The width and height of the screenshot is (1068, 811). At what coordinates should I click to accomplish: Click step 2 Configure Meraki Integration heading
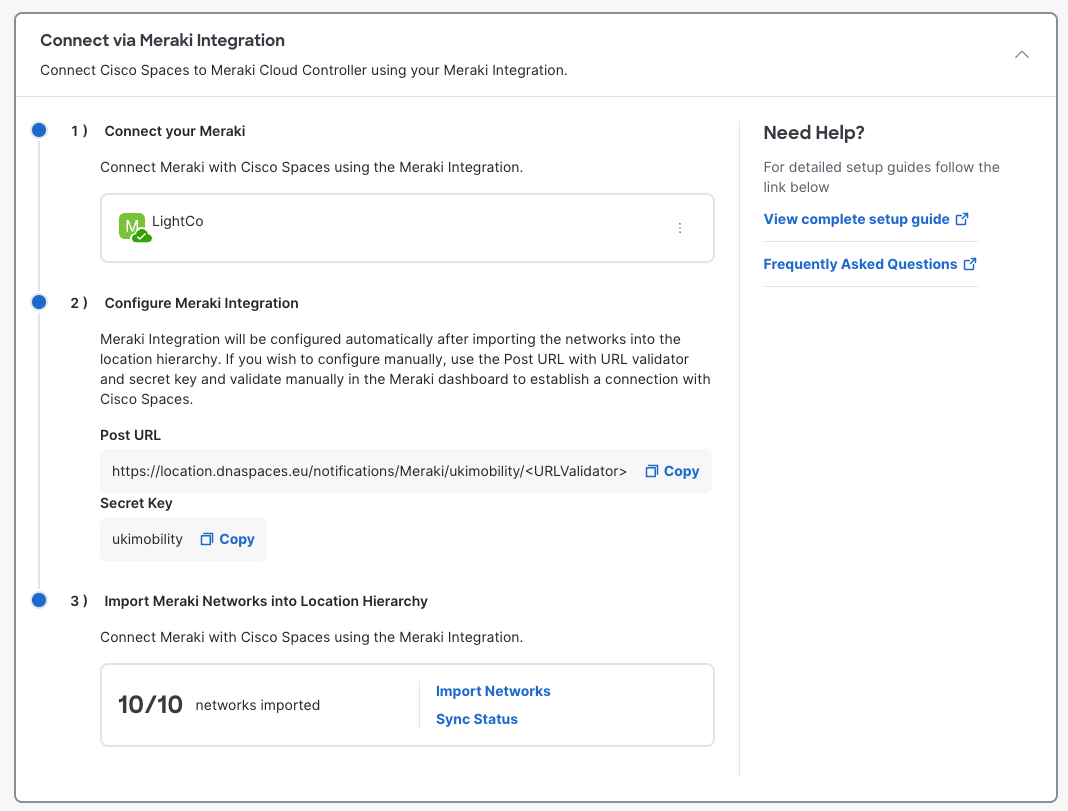pos(201,303)
